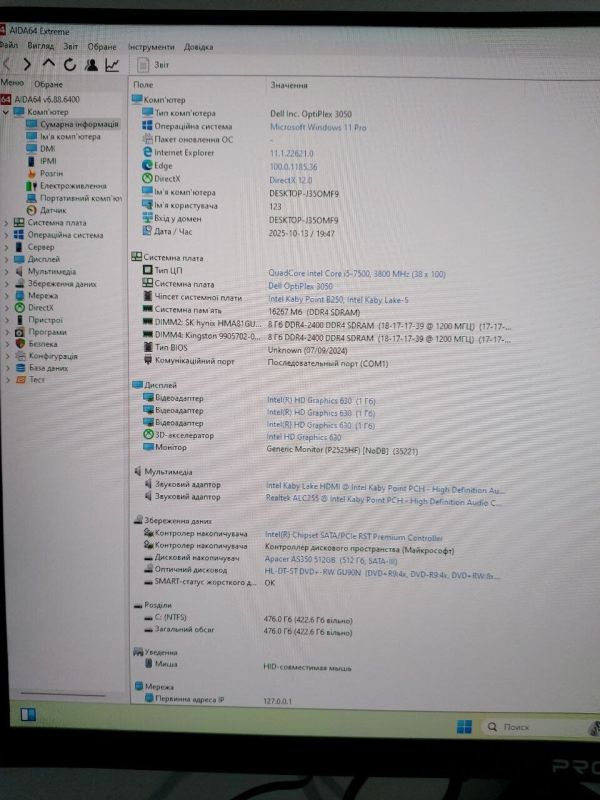Open the graph chart toolbar icon
The width and height of the screenshot is (600, 800).
click(x=112, y=65)
